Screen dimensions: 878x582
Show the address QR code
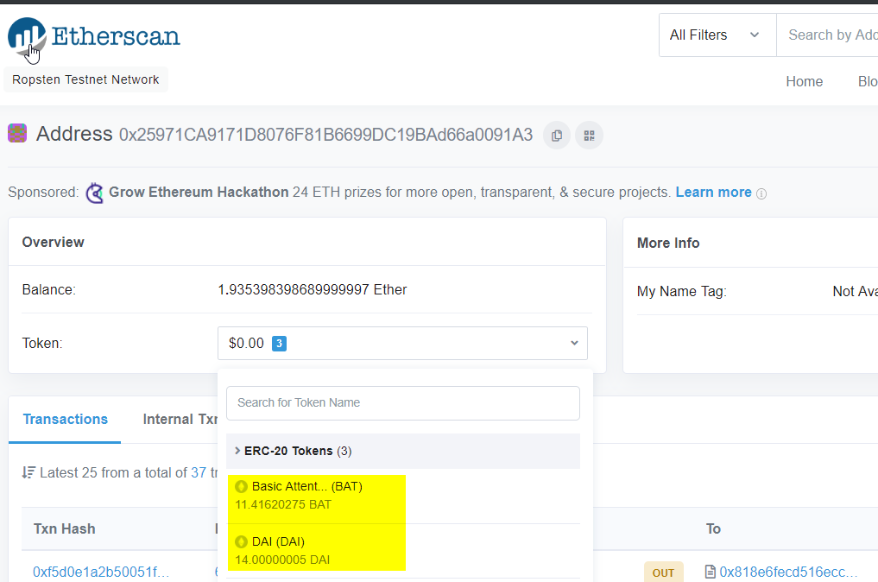[x=589, y=135]
